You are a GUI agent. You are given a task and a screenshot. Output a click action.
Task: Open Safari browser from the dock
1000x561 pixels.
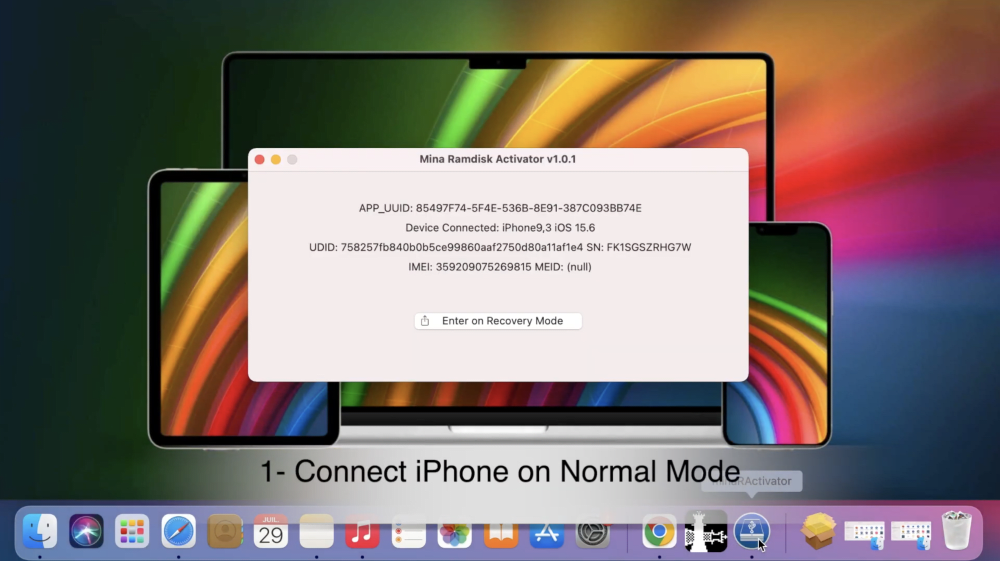[x=179, y=531]
